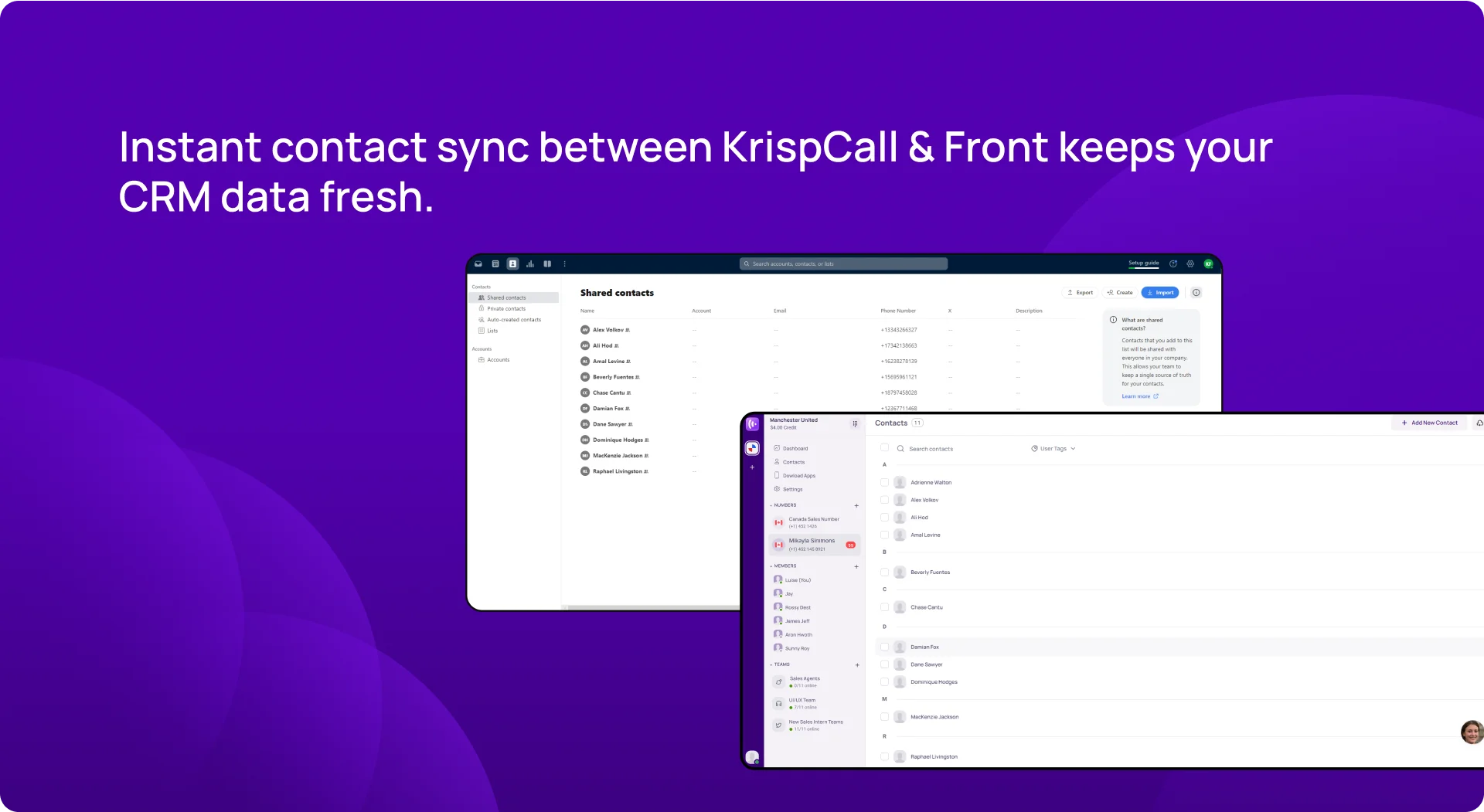Select the workspace icon in KrispCall's sidebar rail
Viewport: 1484px width, 812px height.
[x=752, y=448]
